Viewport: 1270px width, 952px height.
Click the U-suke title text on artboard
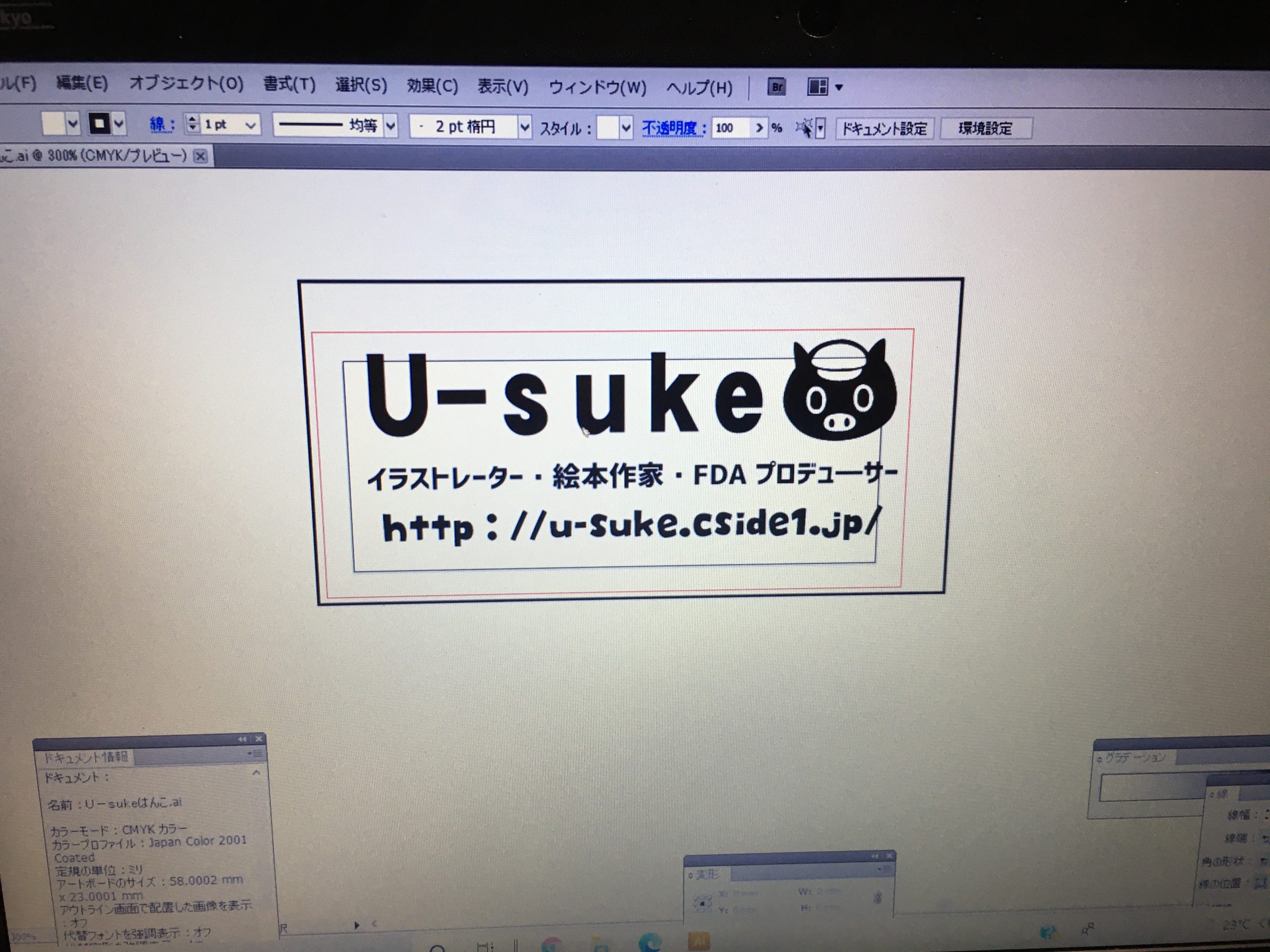[565, 394]
